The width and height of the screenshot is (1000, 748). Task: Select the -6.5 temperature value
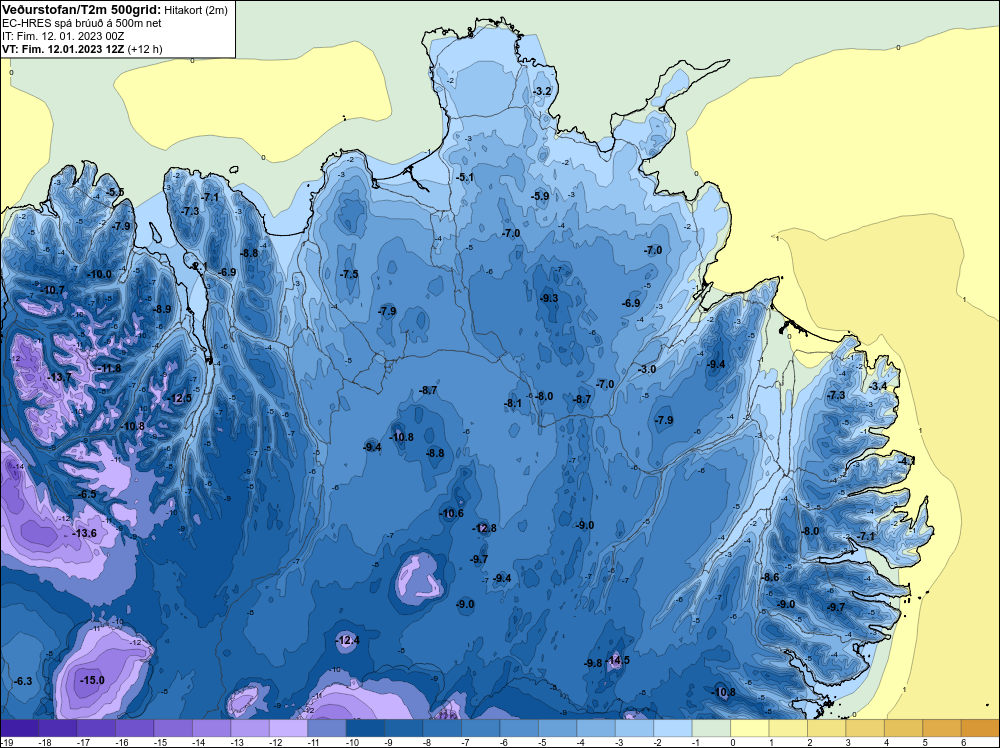click(x=87, y=494)
